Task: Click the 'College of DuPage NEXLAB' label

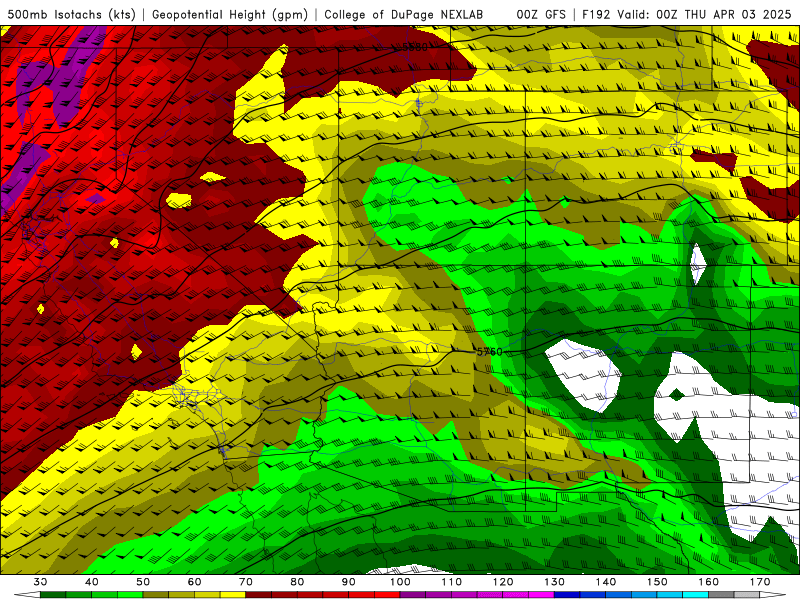Action: (404, 15)
